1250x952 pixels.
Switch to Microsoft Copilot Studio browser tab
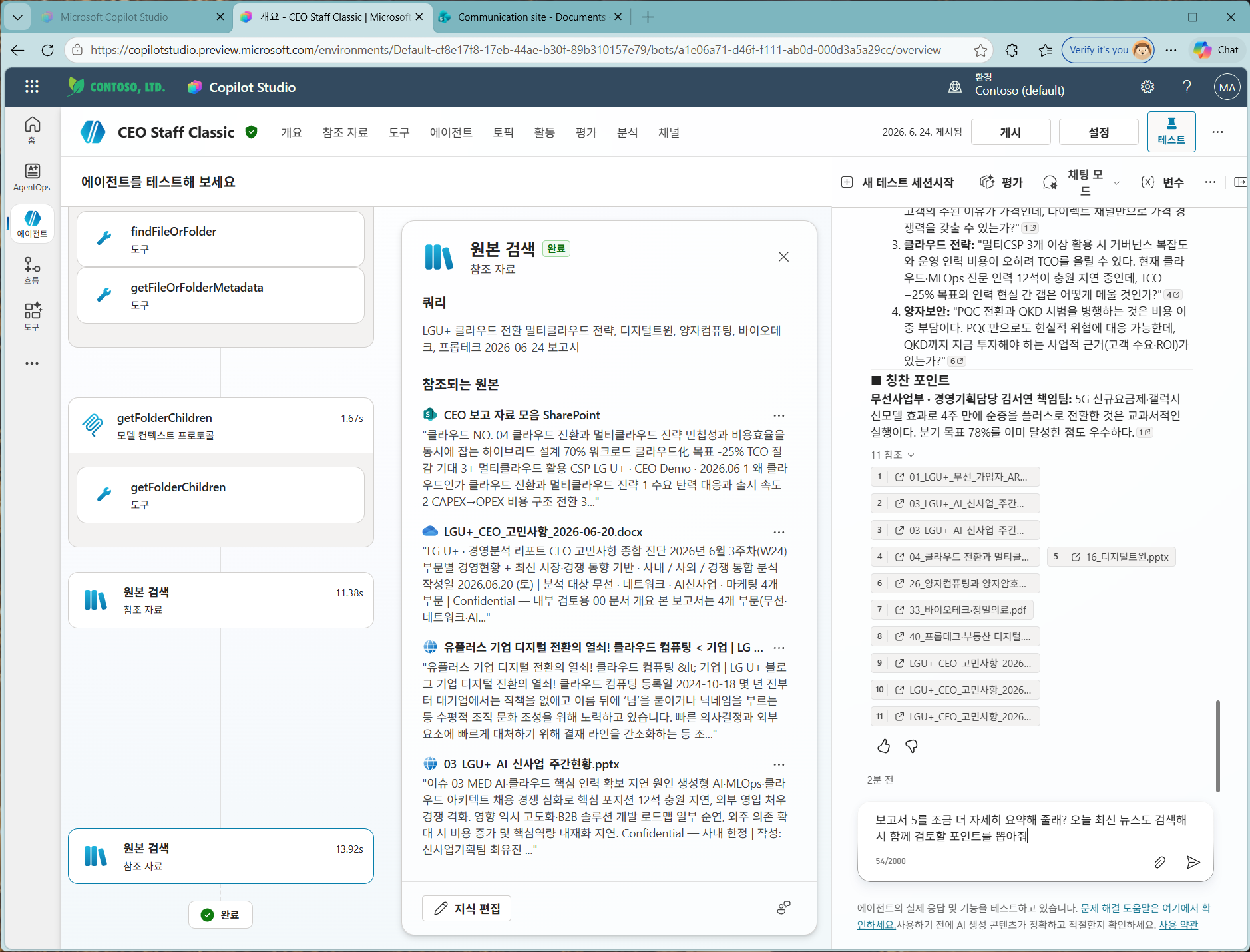(133, 17)
